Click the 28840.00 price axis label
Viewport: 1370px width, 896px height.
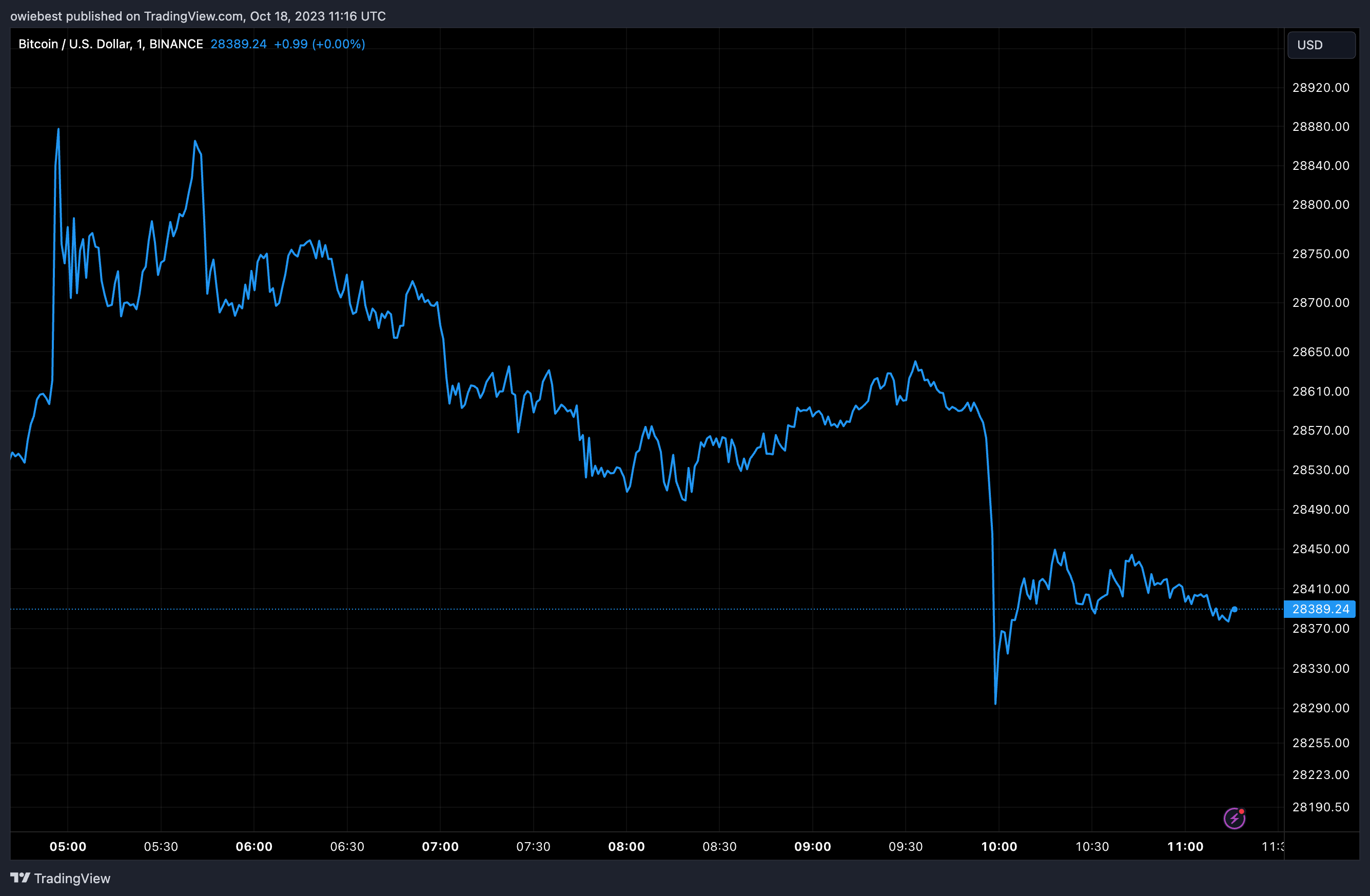click(x=1321, y=165)
